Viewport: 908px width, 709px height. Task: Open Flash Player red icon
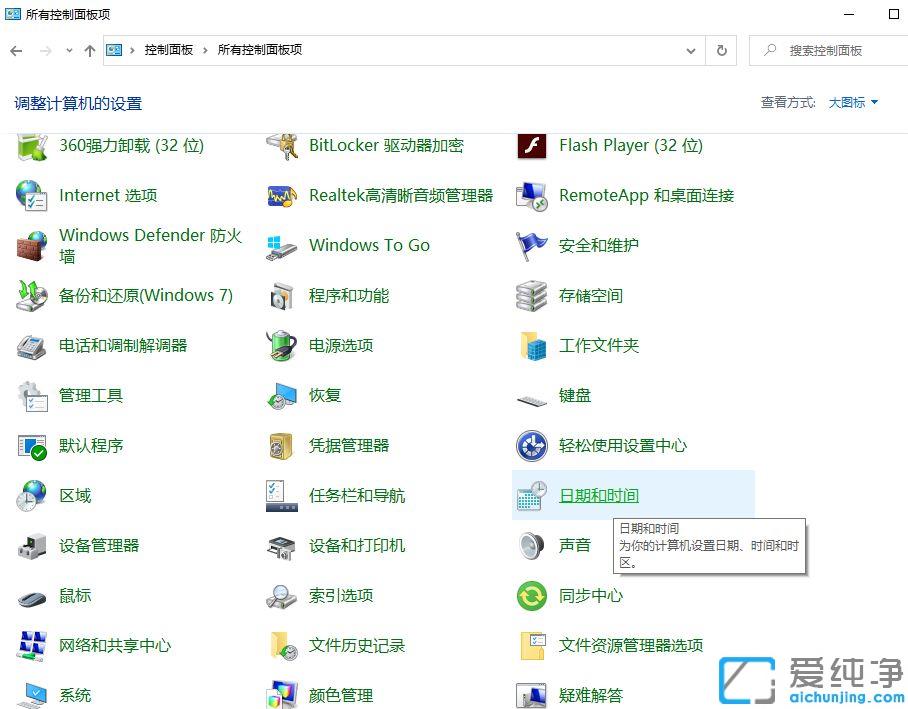click(x=532, y=146)
